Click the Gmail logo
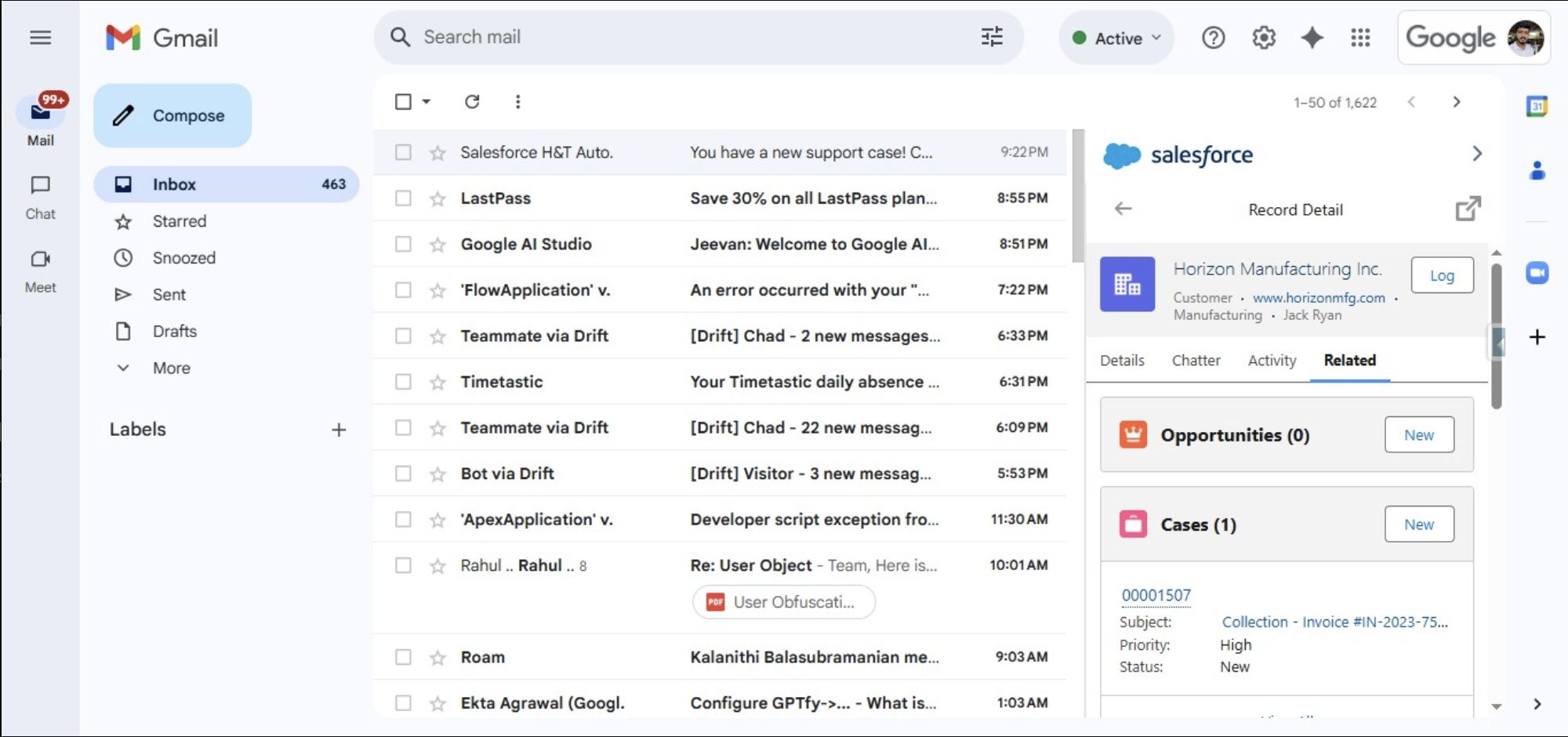Viewport: 1568px width, 737px height. coord(162,38)
